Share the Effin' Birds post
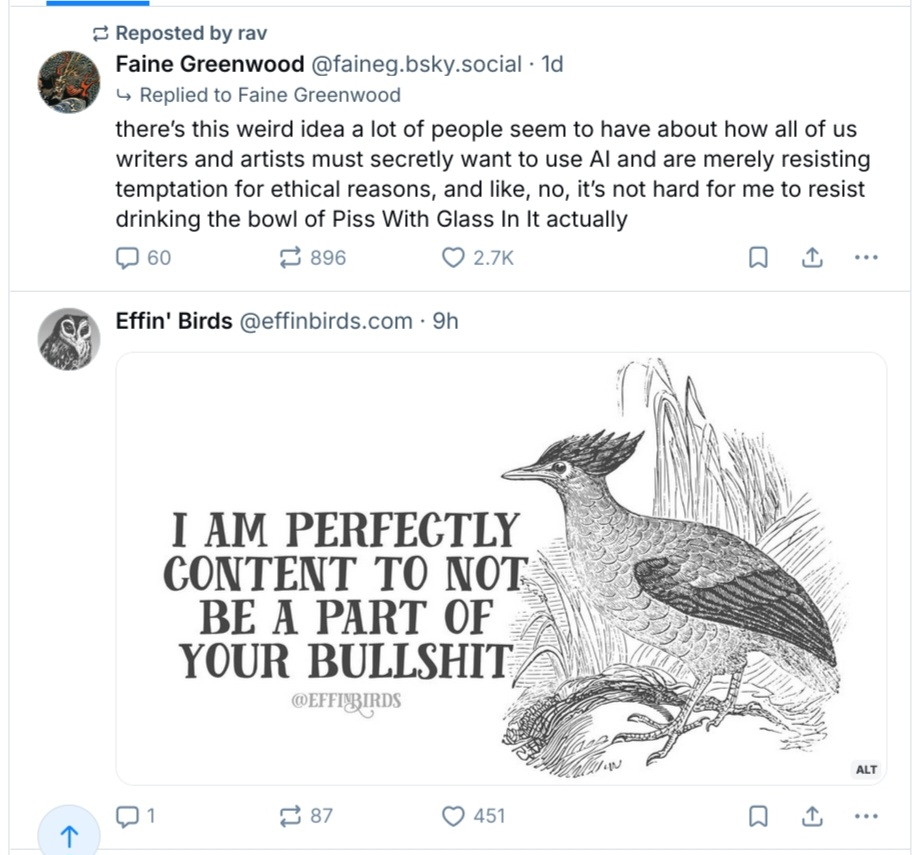 pos(812,816)
